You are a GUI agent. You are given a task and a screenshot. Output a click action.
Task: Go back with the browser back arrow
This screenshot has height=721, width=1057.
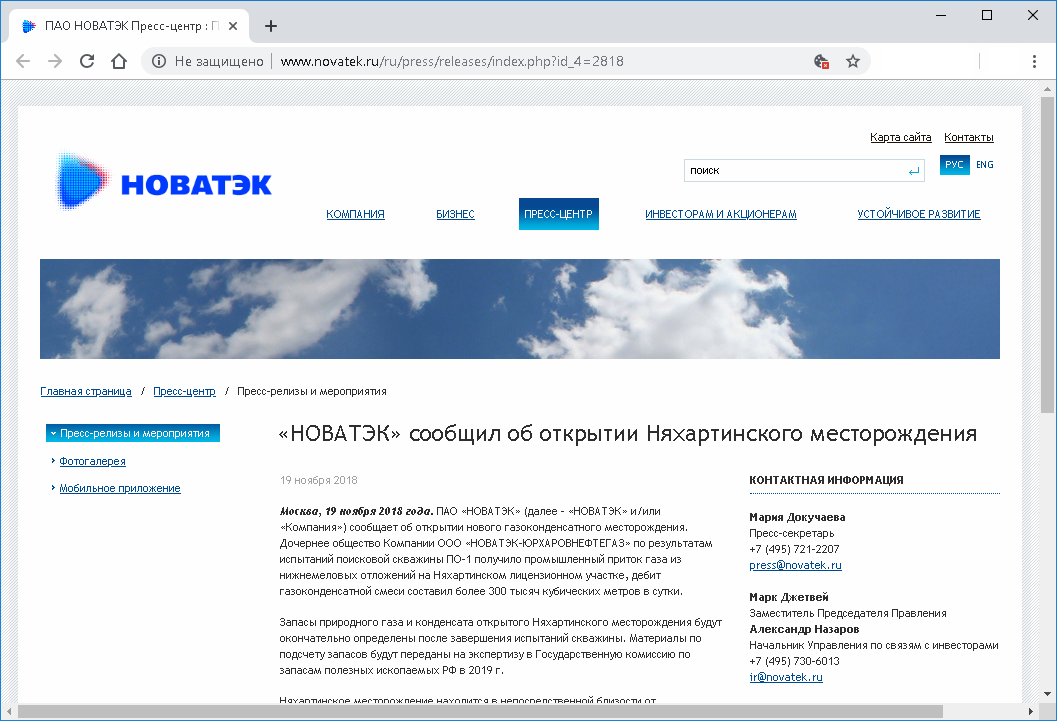pos(23,61)
